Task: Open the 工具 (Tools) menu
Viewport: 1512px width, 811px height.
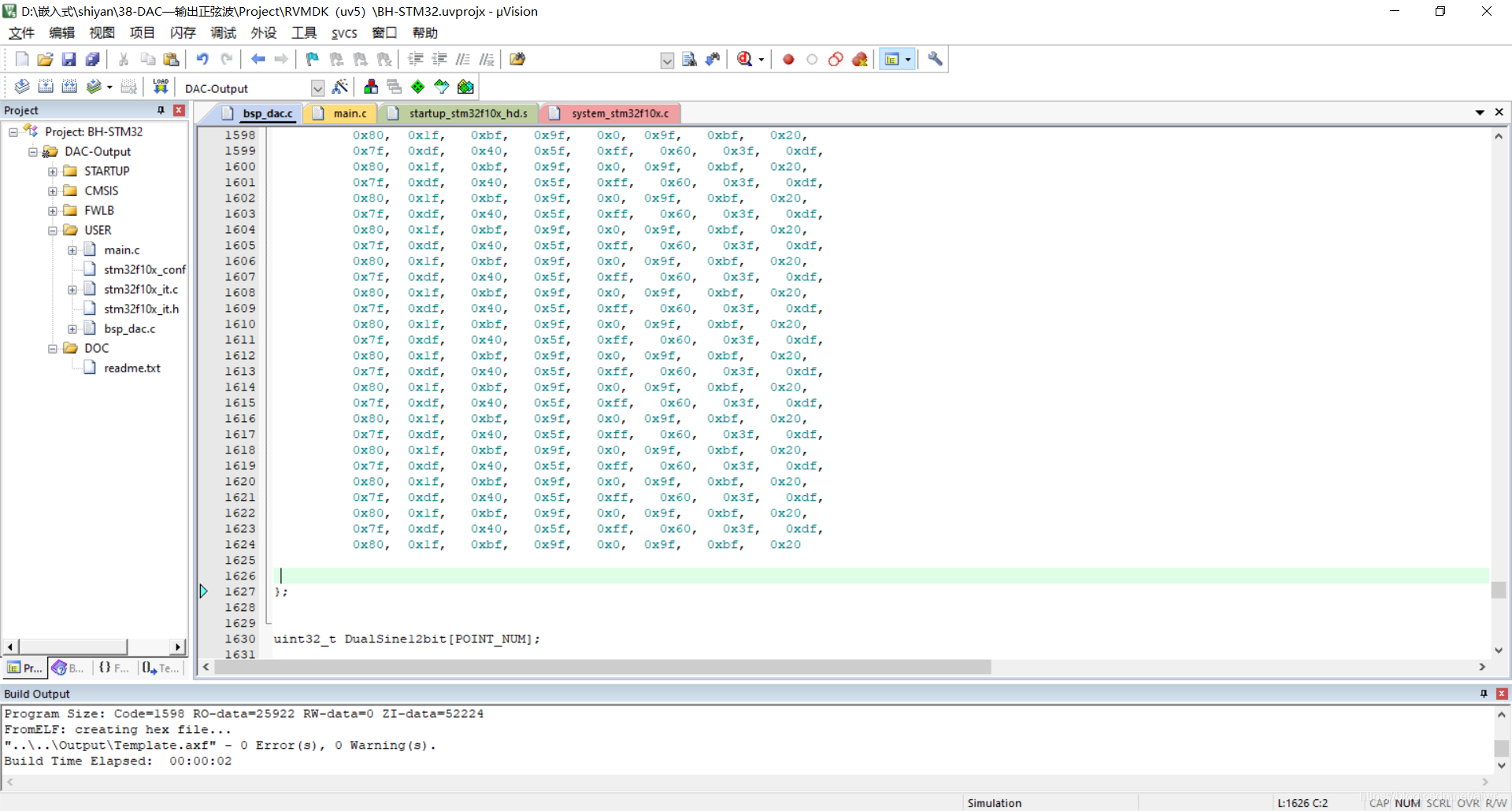Action: click(304, 33)
